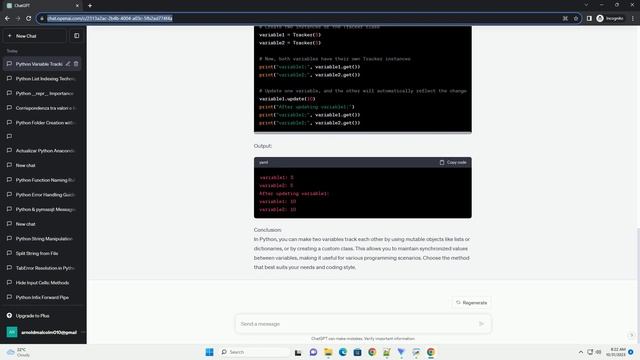
Task: Click the send message arrow icon
Action: pos(482,324)
